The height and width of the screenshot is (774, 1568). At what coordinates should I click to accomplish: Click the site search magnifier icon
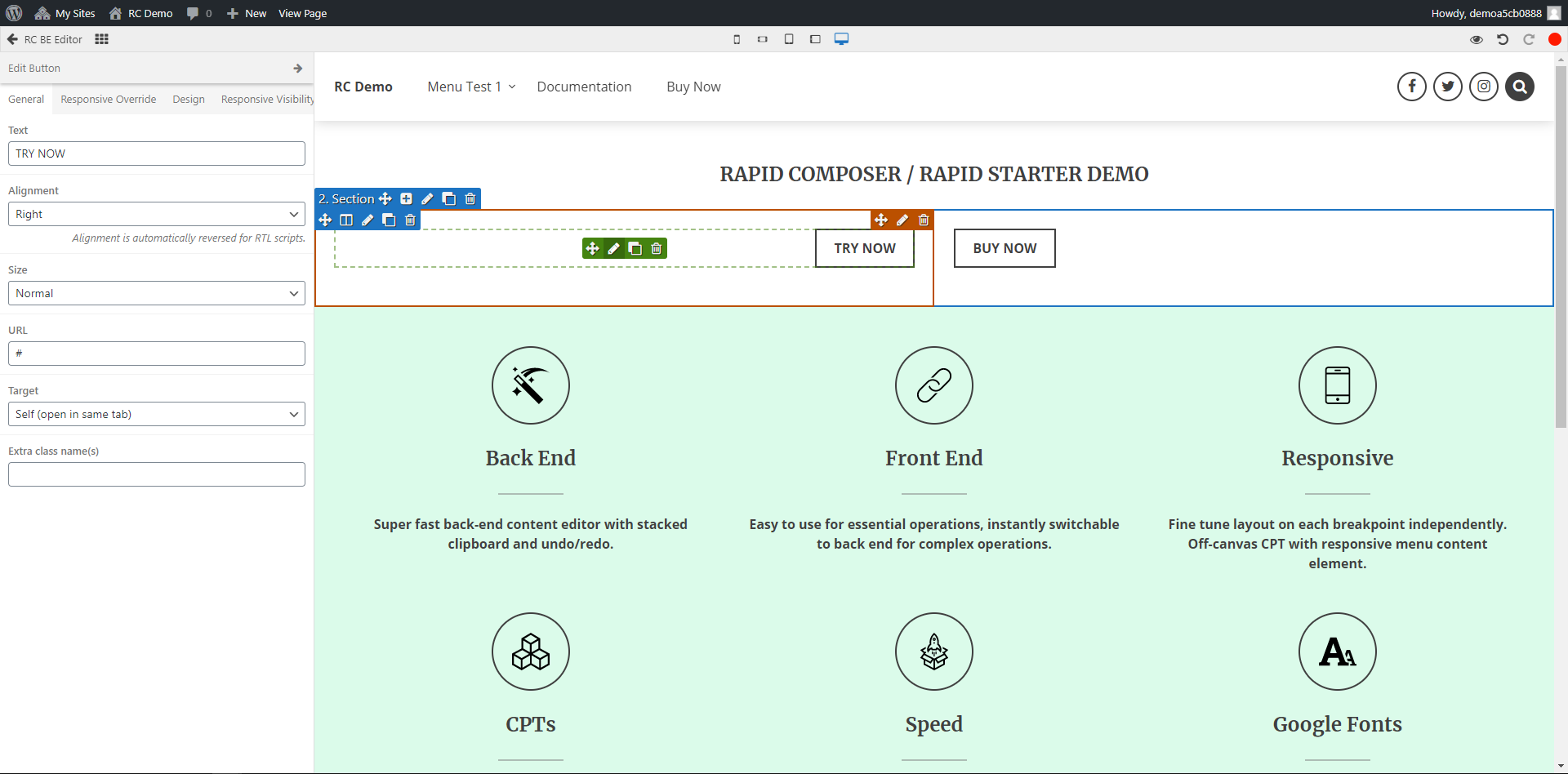(x=1520, y=87)
